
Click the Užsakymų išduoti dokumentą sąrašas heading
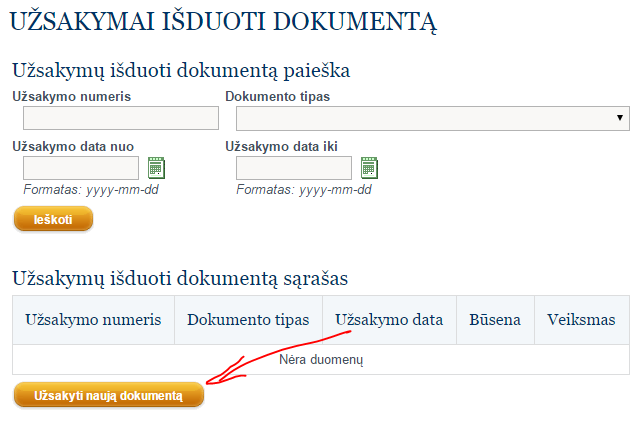(180, 278)
